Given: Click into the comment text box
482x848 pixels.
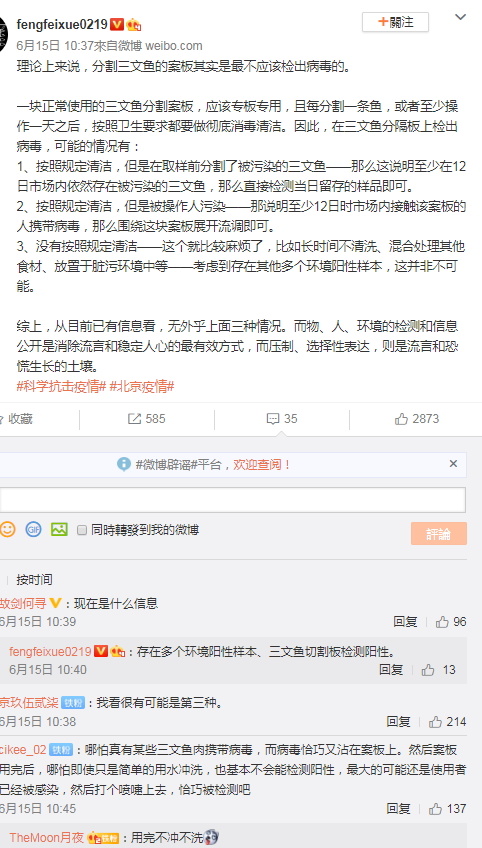Looking at the screenshot, I should coord(233,500).
